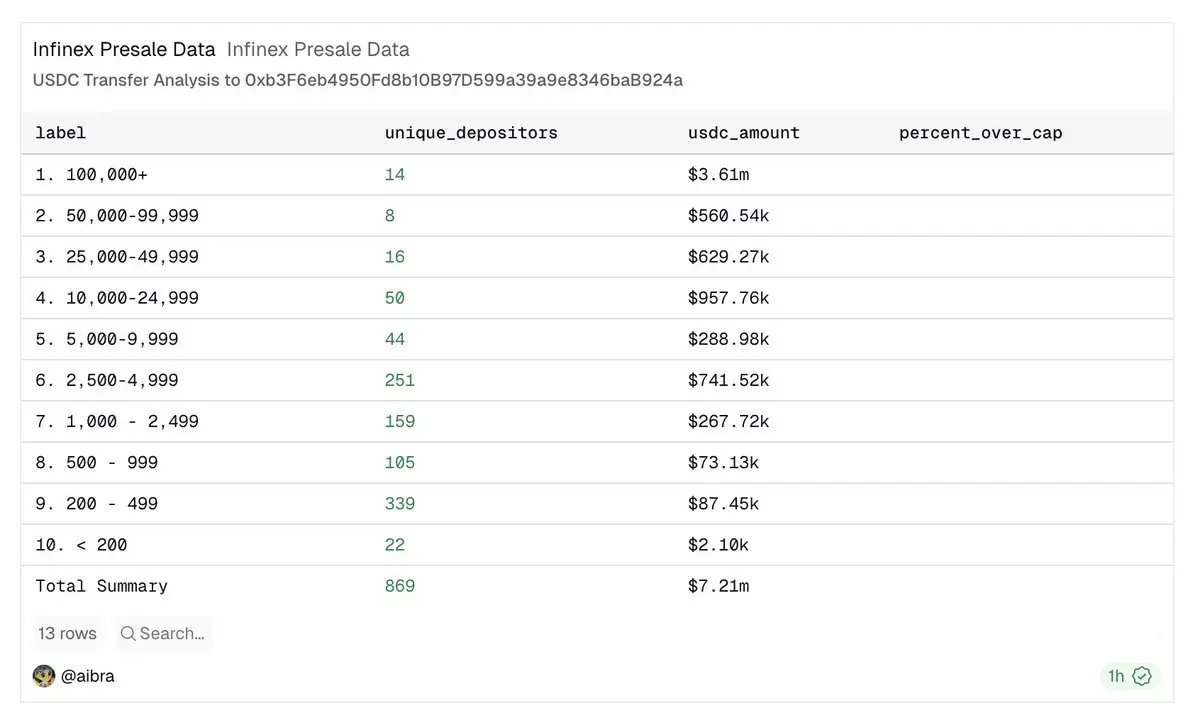Sort by unique_depositors column header
This screenshot has height=725, width=1200.
click(x=471, y=133)
